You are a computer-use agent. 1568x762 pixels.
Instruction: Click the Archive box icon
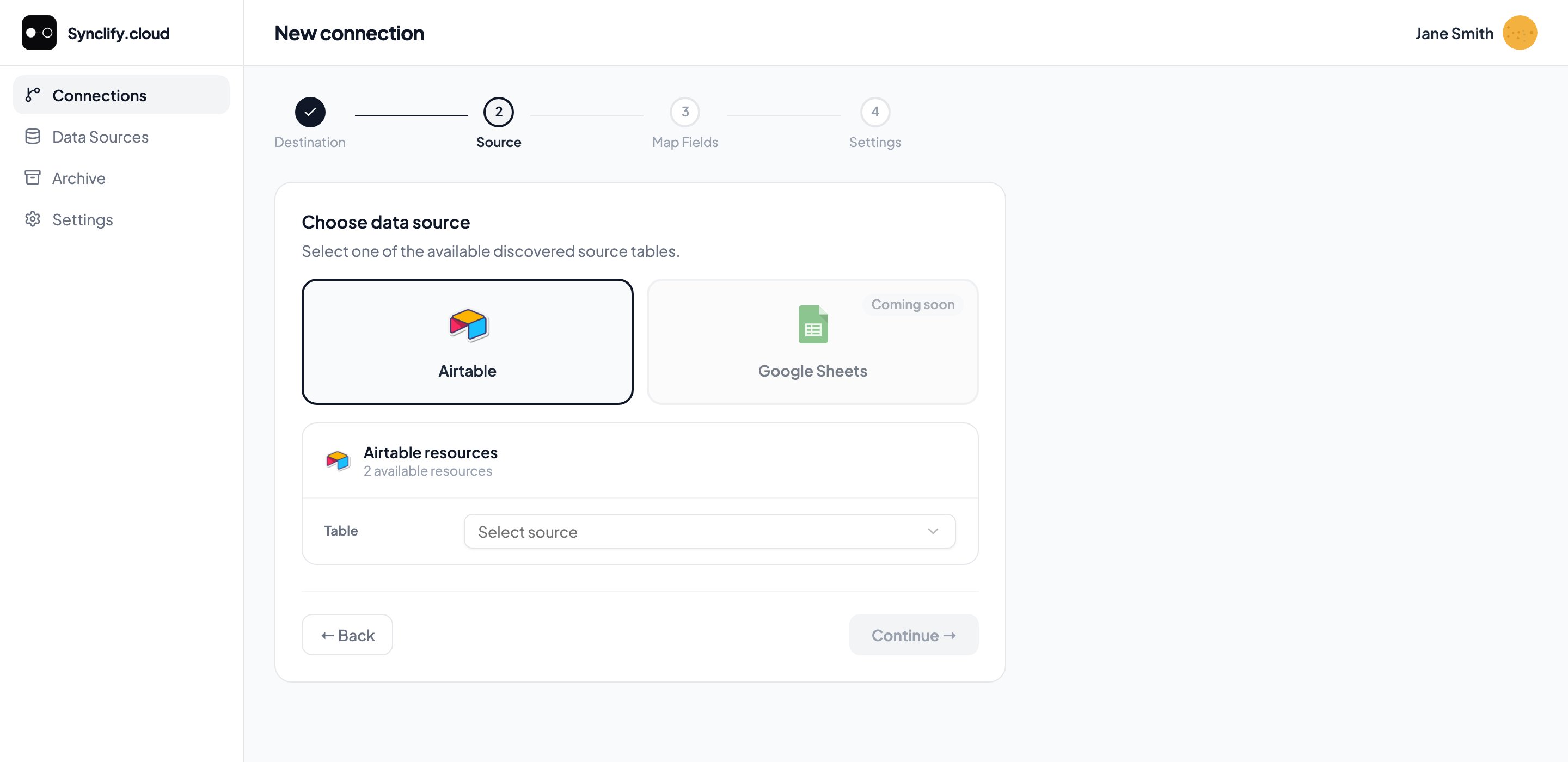pyautogui.click(x=33, y=178)
